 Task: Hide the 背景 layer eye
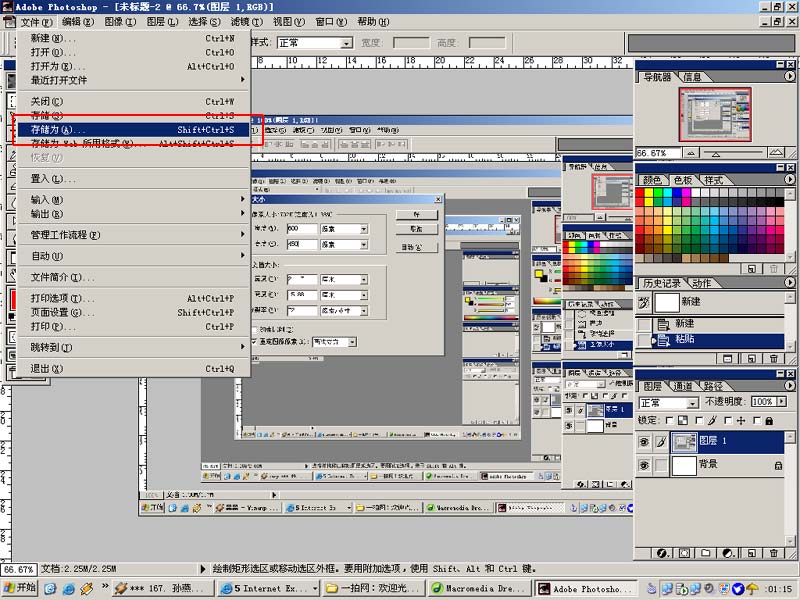point(644,465)
